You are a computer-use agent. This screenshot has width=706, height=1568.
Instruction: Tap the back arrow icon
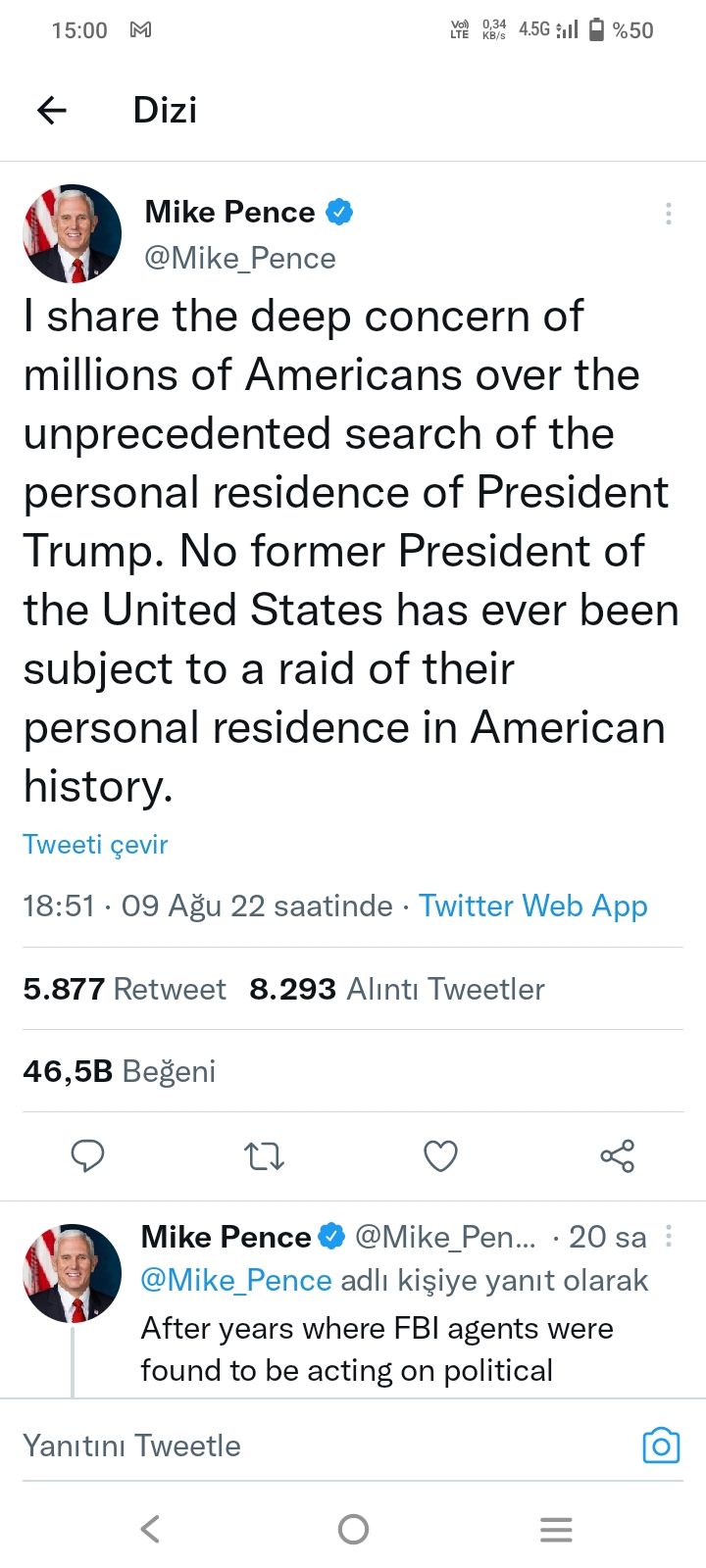52,111
